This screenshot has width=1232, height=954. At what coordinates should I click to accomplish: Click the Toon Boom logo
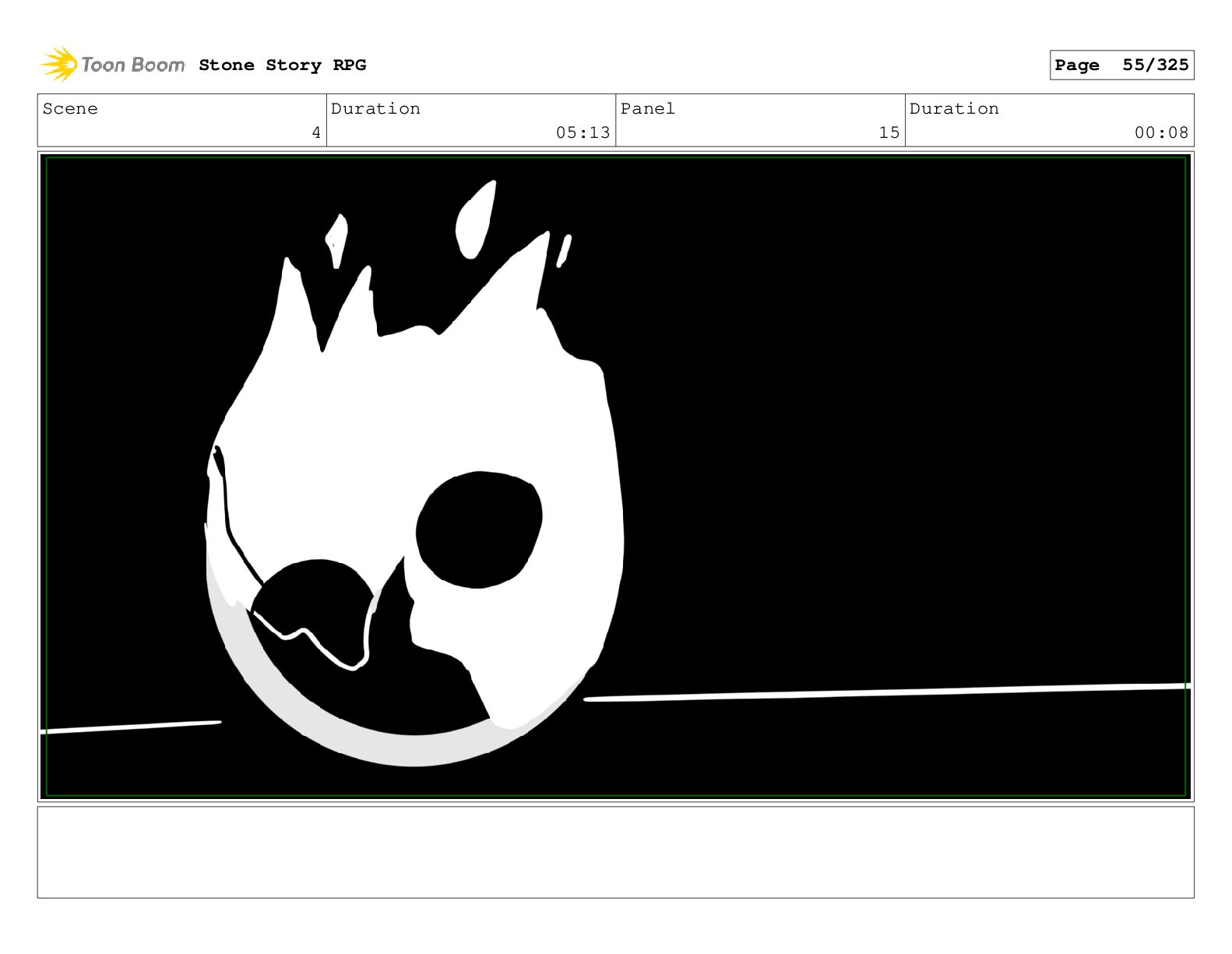click(x=112, y=64)
